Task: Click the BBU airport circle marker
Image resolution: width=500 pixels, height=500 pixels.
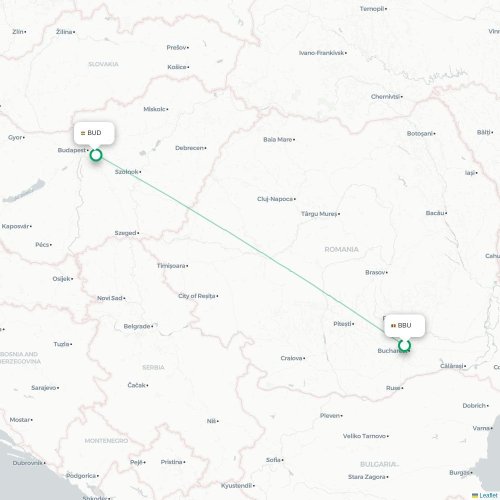Action: [404, 346]
